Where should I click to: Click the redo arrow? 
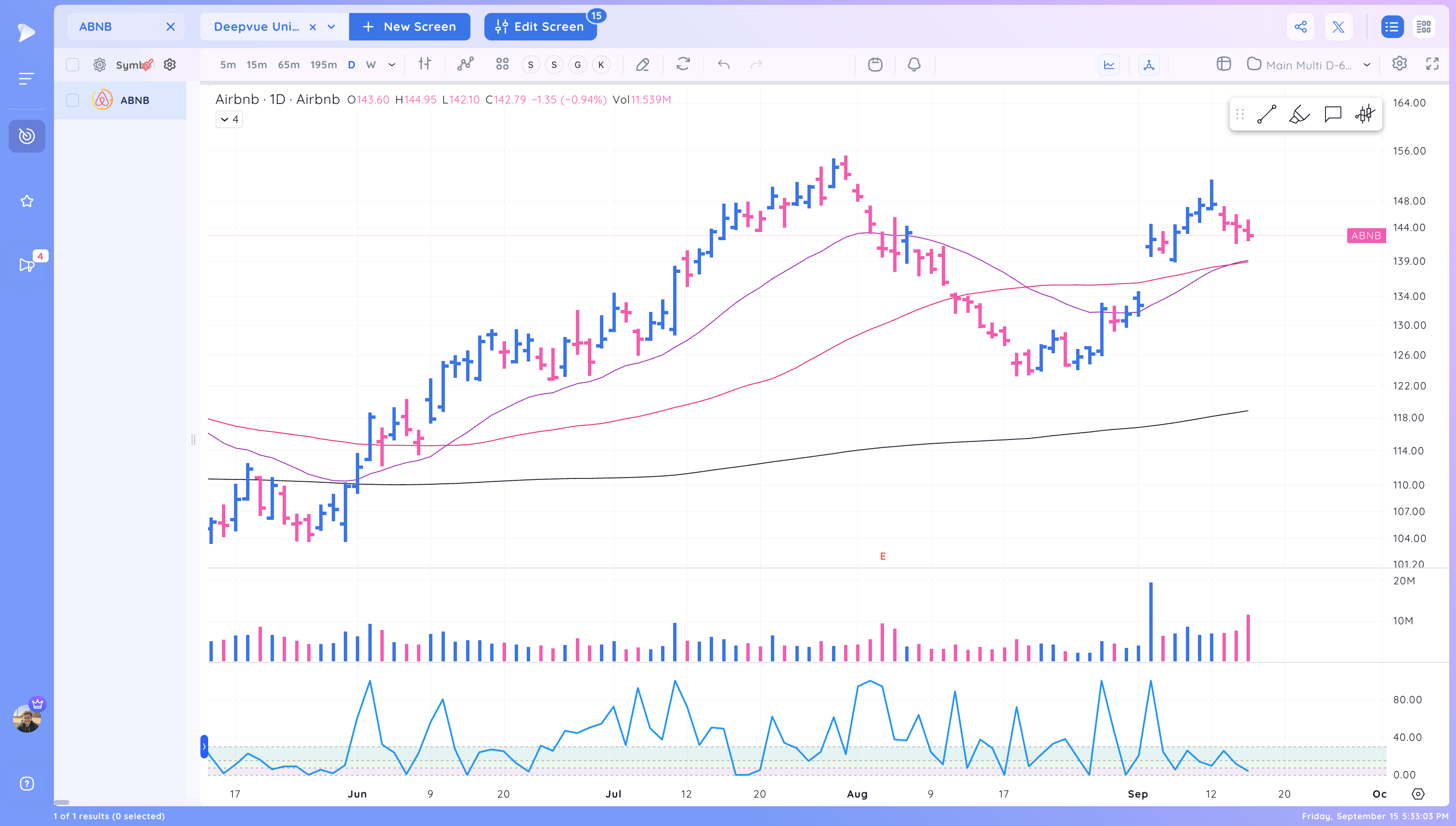click(756, 65)
